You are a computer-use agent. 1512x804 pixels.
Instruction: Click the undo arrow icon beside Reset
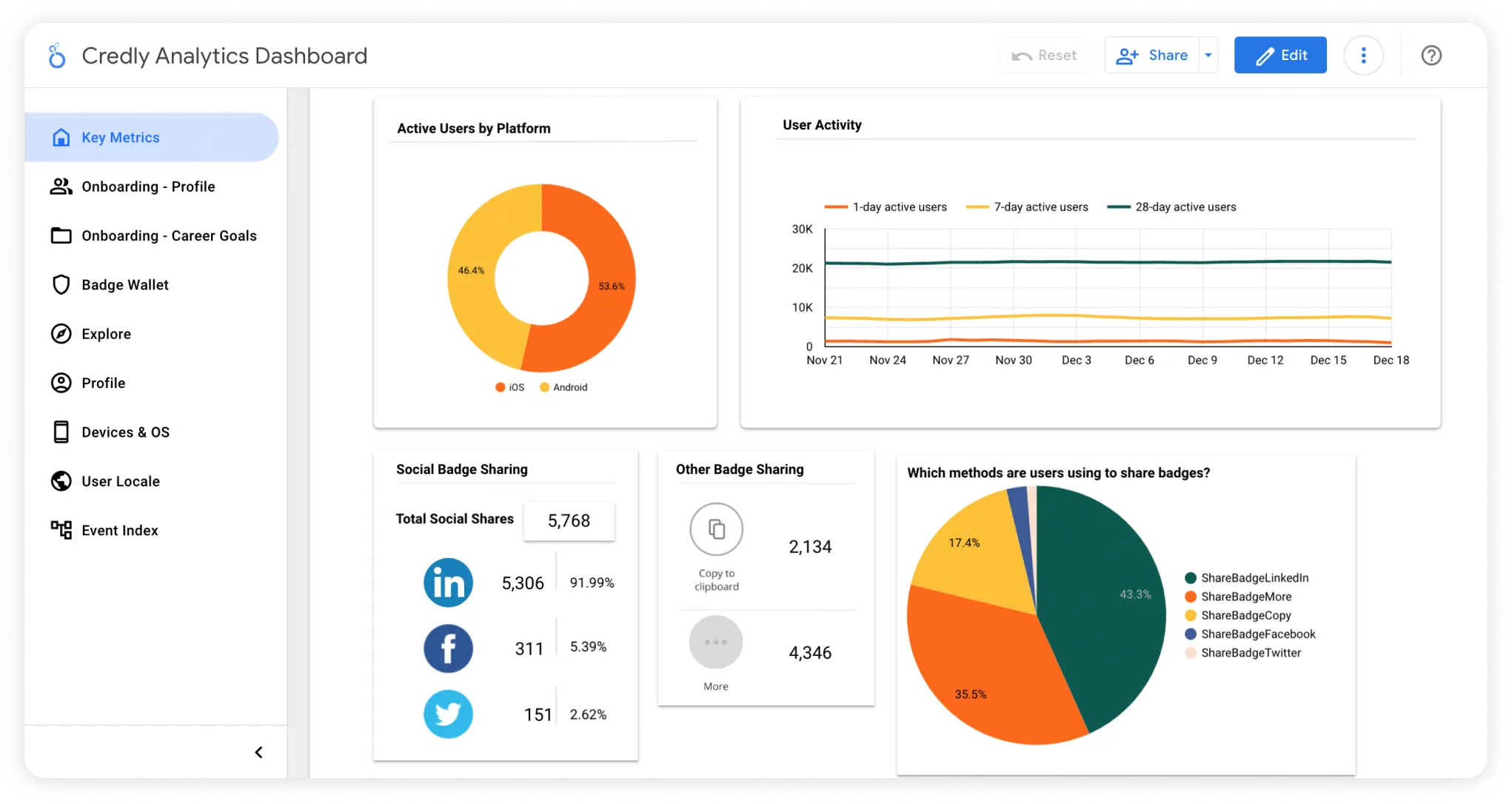(1022, 56)
